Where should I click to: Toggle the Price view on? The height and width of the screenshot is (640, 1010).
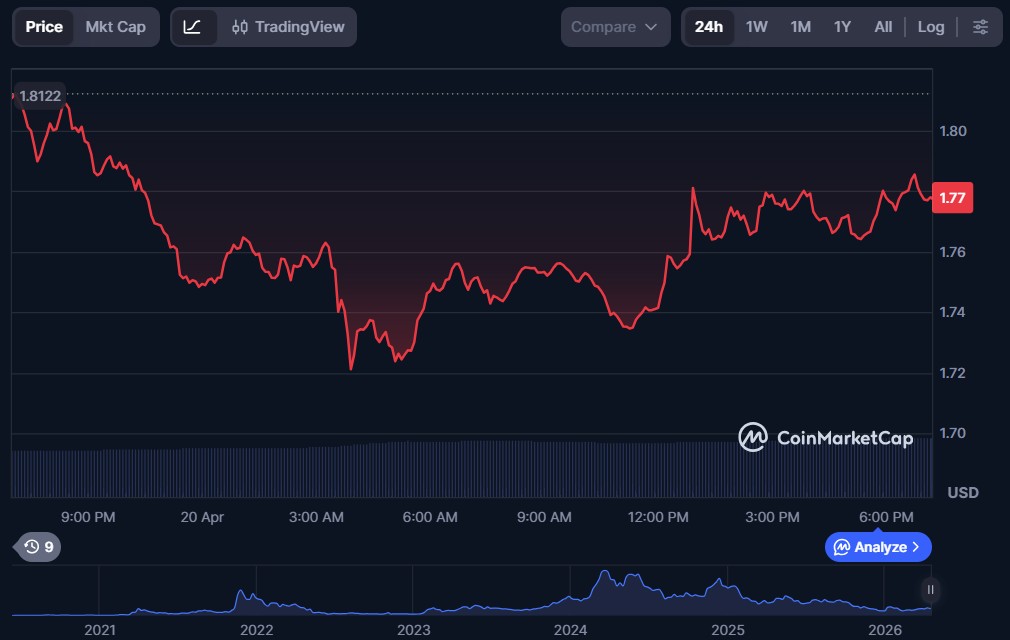(x=44, y=27)
